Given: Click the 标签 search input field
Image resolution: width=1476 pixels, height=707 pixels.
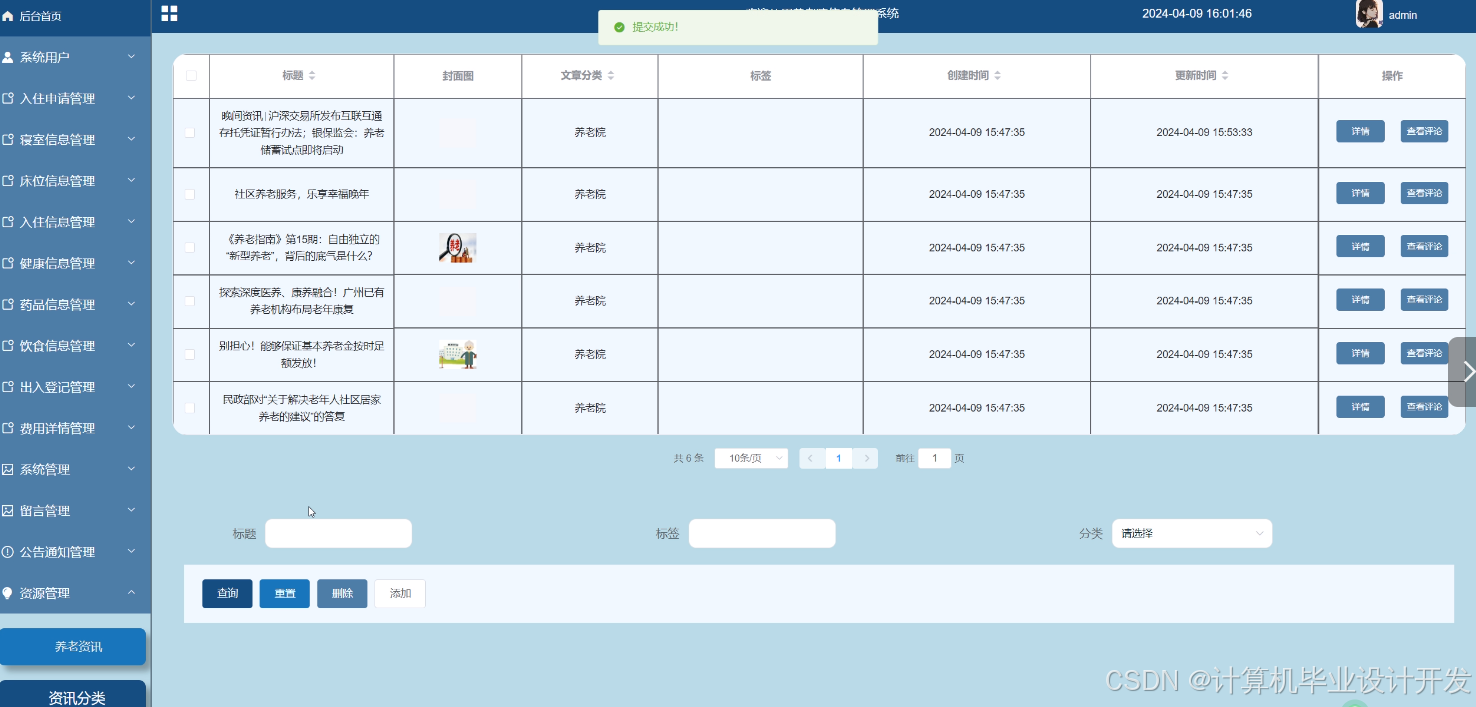Looking at the screenshot, I should click(x=762, y=534).
